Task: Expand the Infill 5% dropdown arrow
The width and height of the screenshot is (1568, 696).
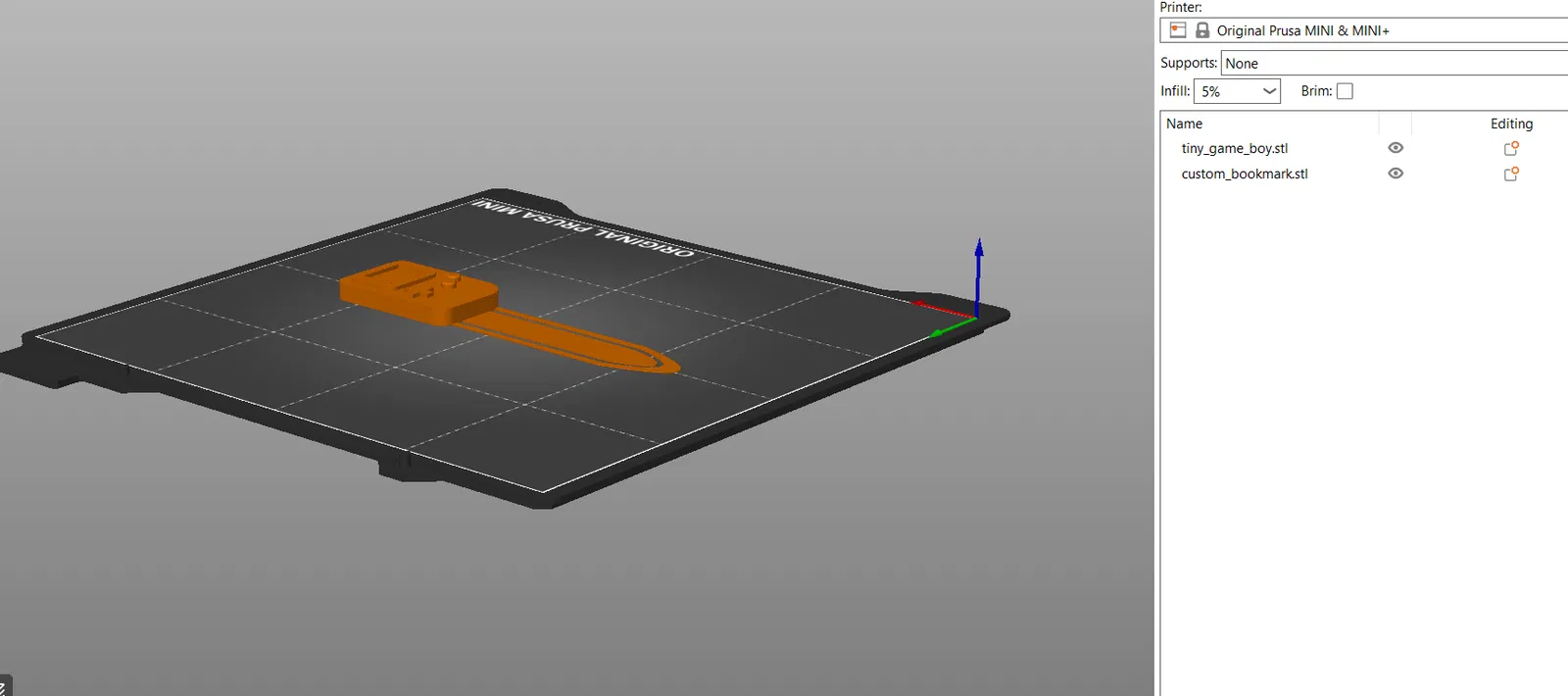Action: click(x=1269, y=91)
